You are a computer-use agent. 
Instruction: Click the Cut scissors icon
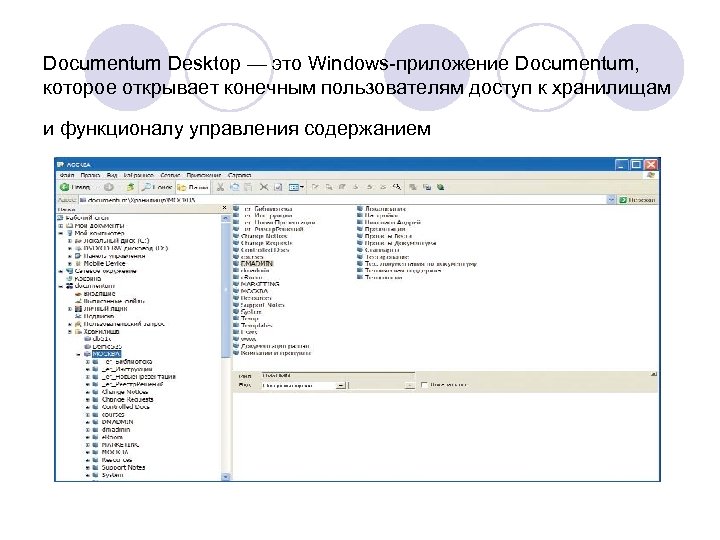[220, 187]
